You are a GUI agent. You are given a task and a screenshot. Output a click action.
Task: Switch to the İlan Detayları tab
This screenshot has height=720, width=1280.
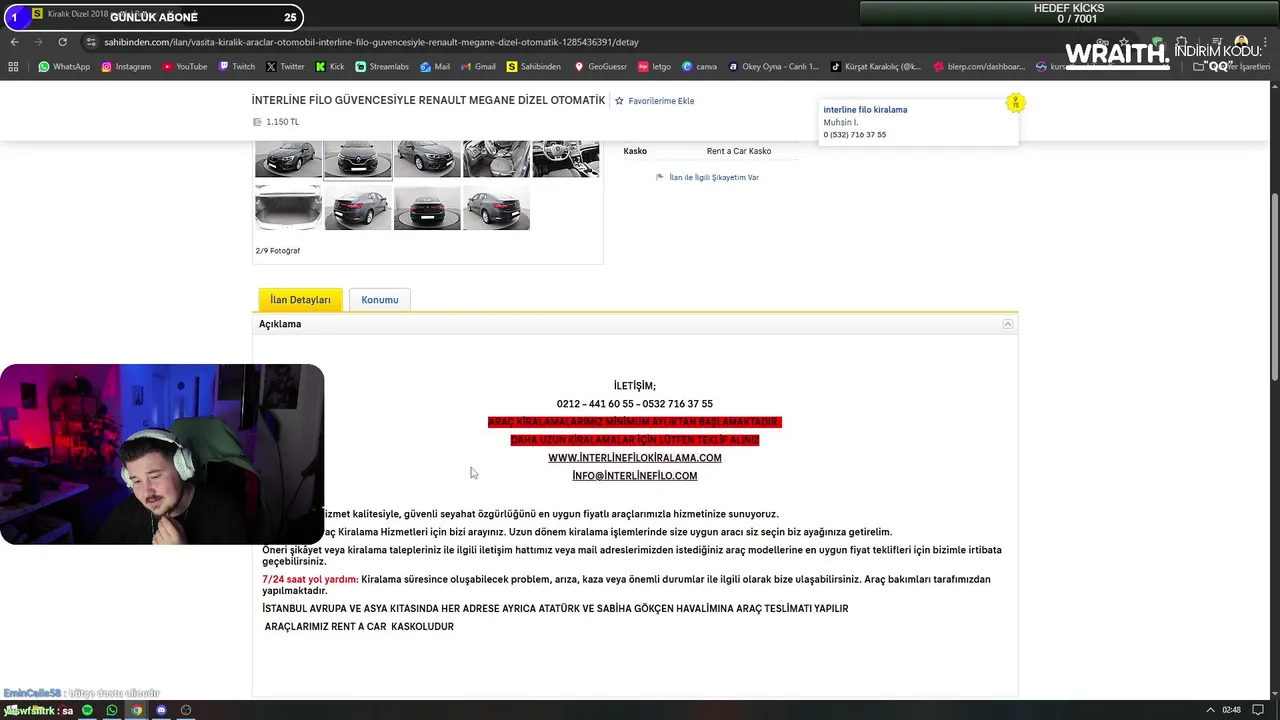point(300,300)
